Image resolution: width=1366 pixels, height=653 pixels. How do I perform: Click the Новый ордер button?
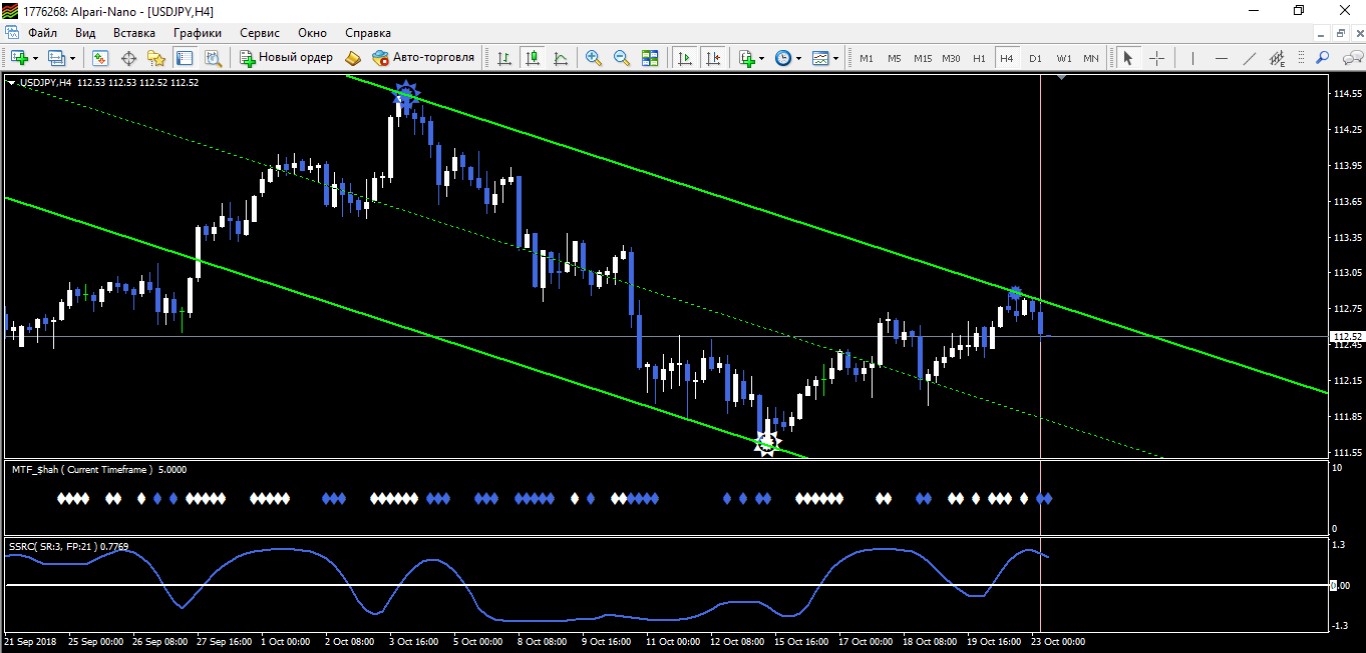coord(286,58)
